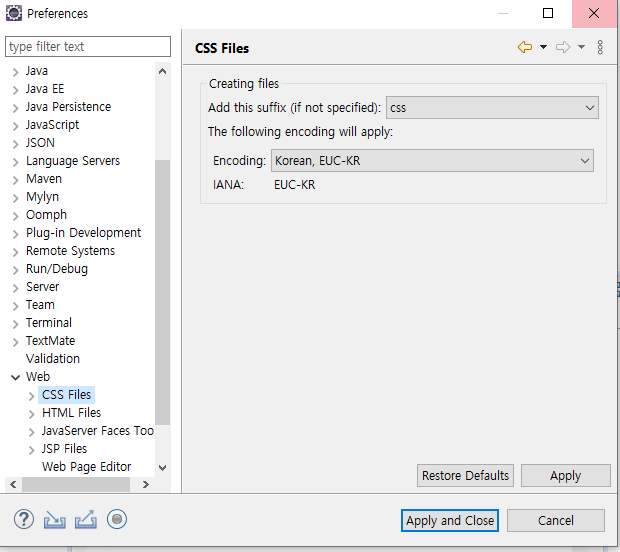Click the export preferences icon
620x552 pixels.
(x=86, y=519)
